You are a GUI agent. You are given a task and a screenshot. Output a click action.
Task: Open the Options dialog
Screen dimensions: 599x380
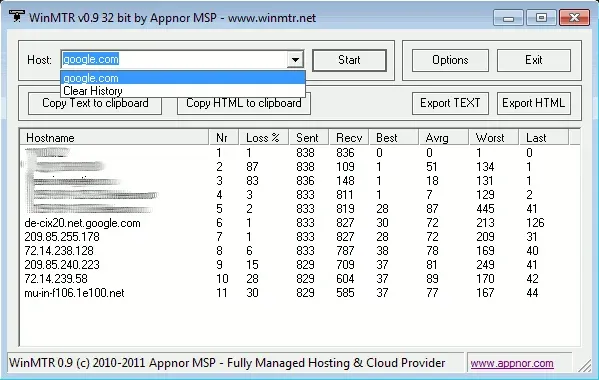click(450, 60)
